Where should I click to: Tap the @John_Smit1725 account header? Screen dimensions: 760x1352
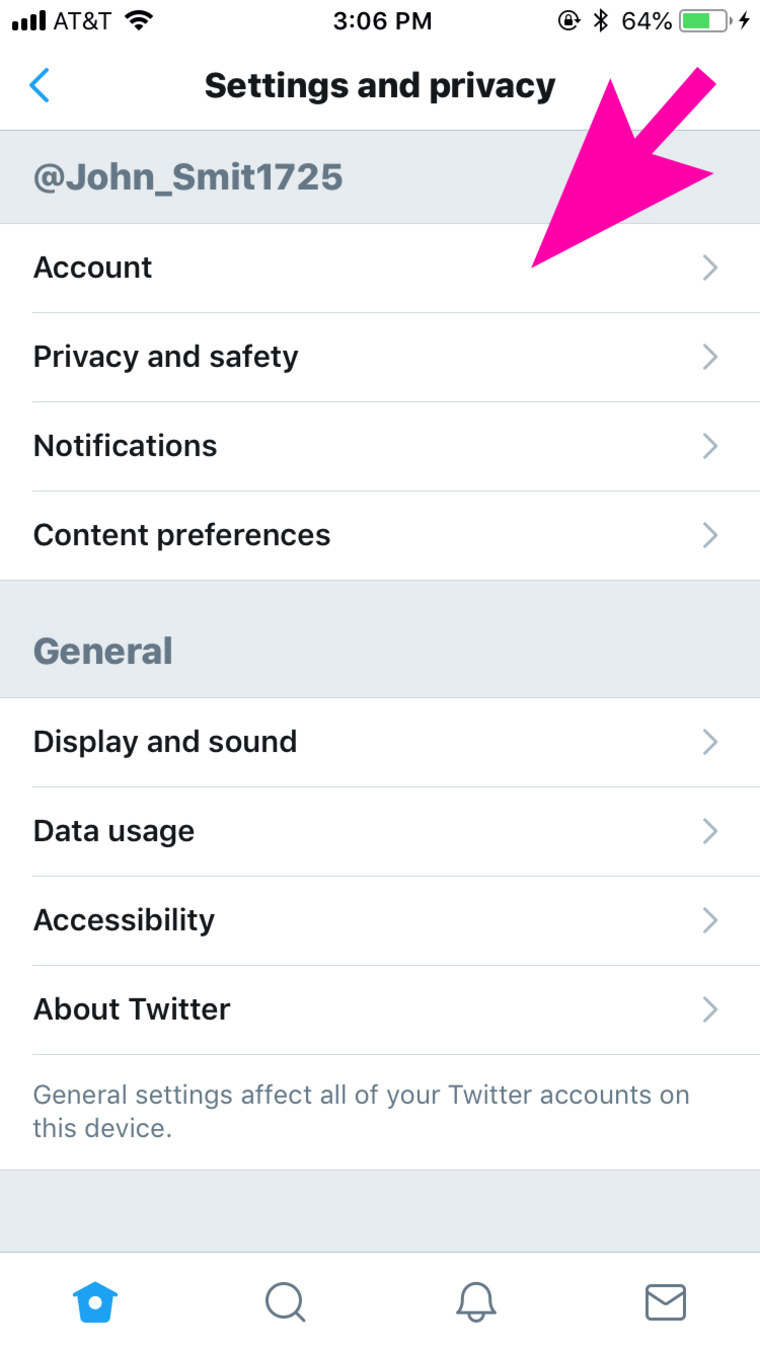tap(187, 176)
